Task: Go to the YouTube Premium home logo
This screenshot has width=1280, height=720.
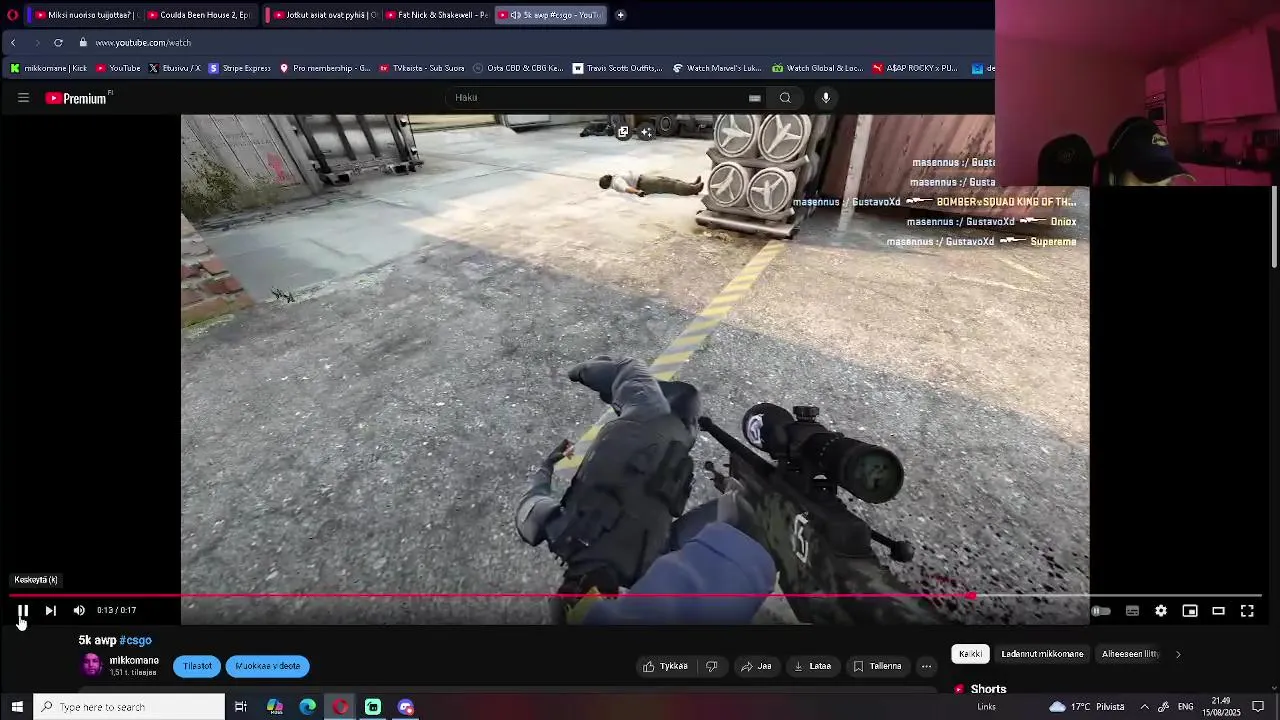Action: pyautogui.click(x=78, y=98)
